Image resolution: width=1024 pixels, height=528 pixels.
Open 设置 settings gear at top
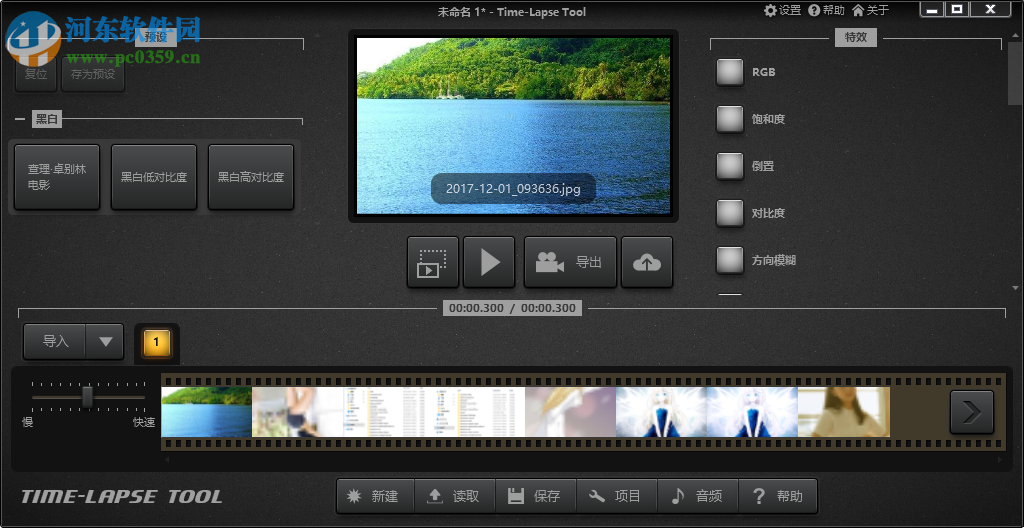pos(782,10)
